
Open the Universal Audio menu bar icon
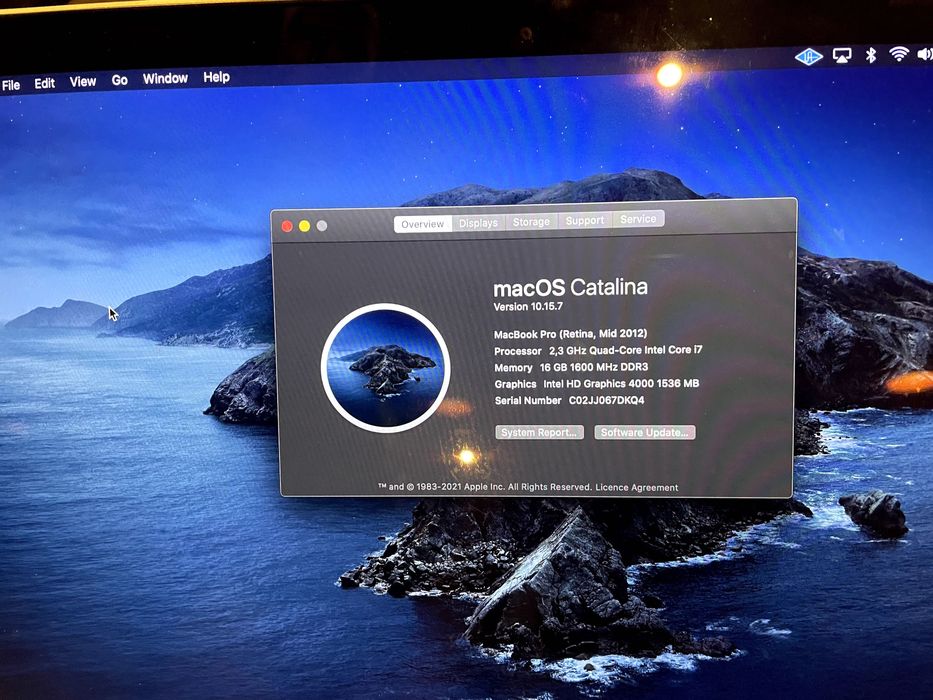click(809, 57)
